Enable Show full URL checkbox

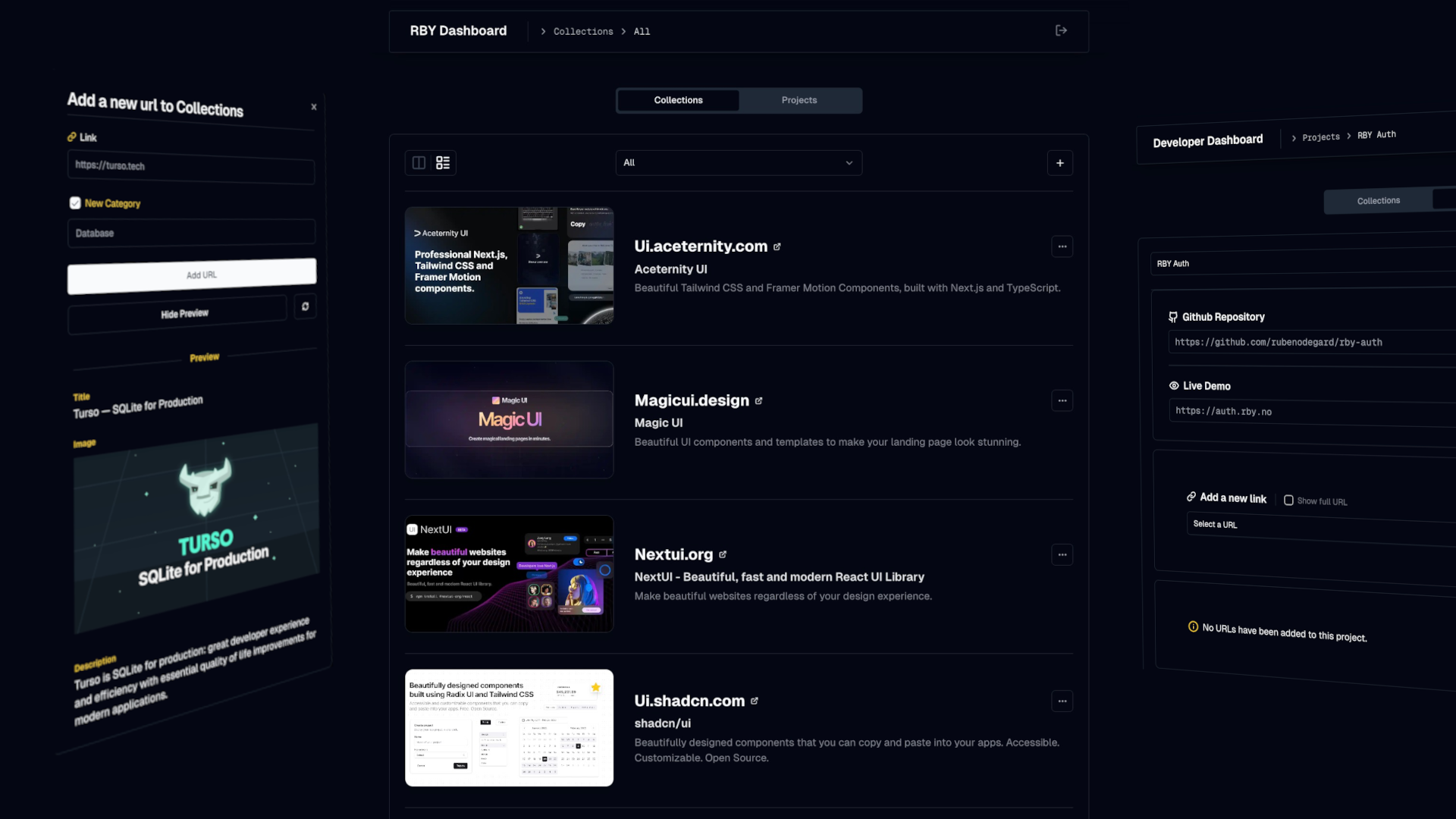1289,500
